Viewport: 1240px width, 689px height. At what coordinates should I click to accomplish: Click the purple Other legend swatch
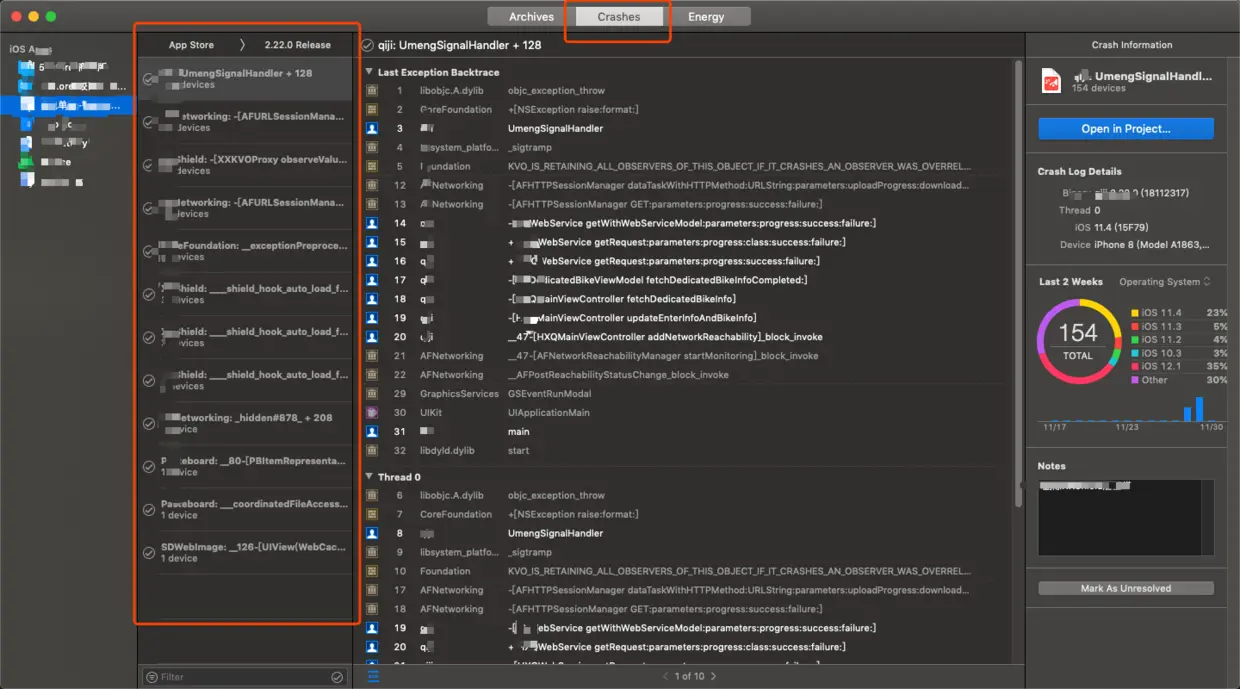[1135, 380]
